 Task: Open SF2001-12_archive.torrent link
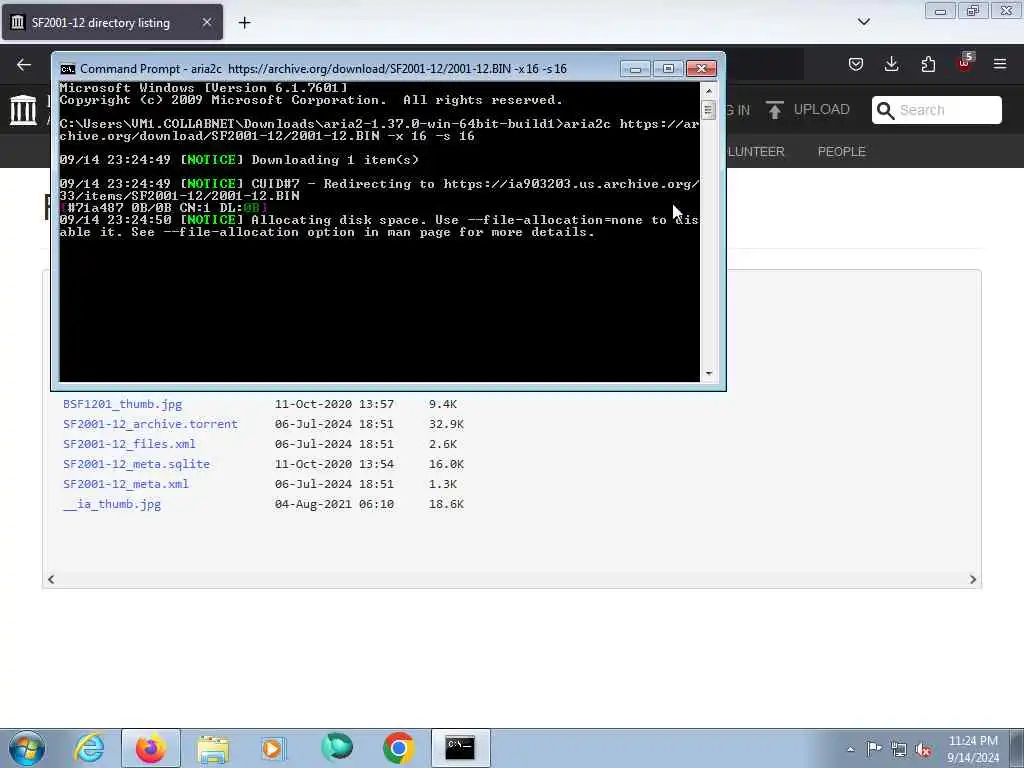coord(150,424)
